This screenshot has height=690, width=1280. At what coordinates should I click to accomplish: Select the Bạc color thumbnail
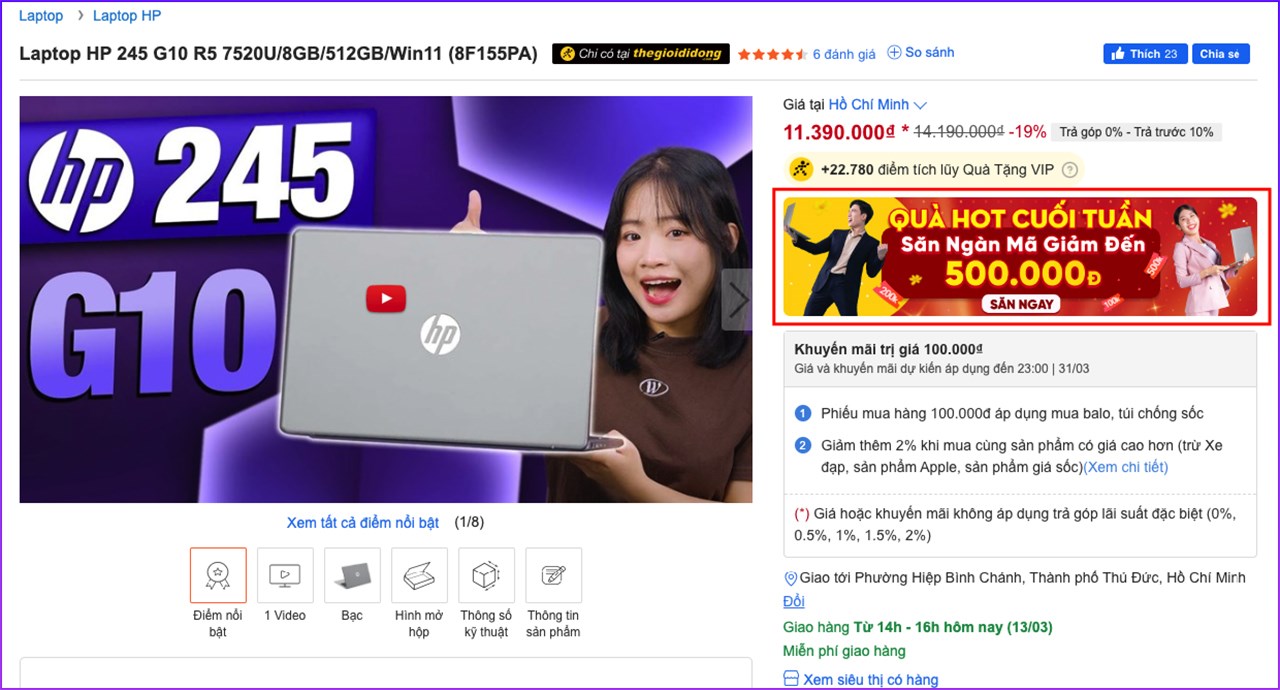pos(352,575)
